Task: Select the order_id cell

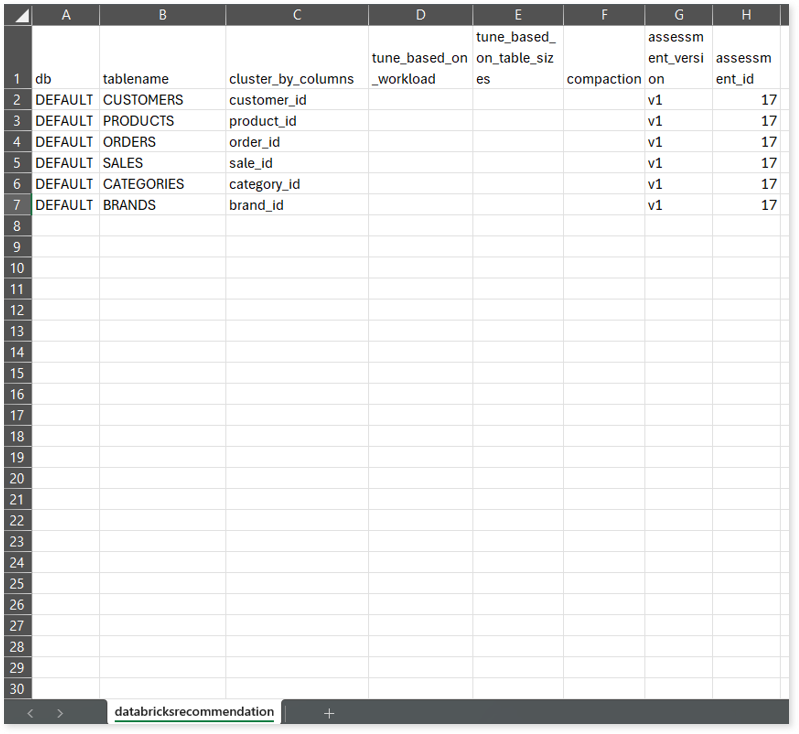Action: tap(297, 142)
